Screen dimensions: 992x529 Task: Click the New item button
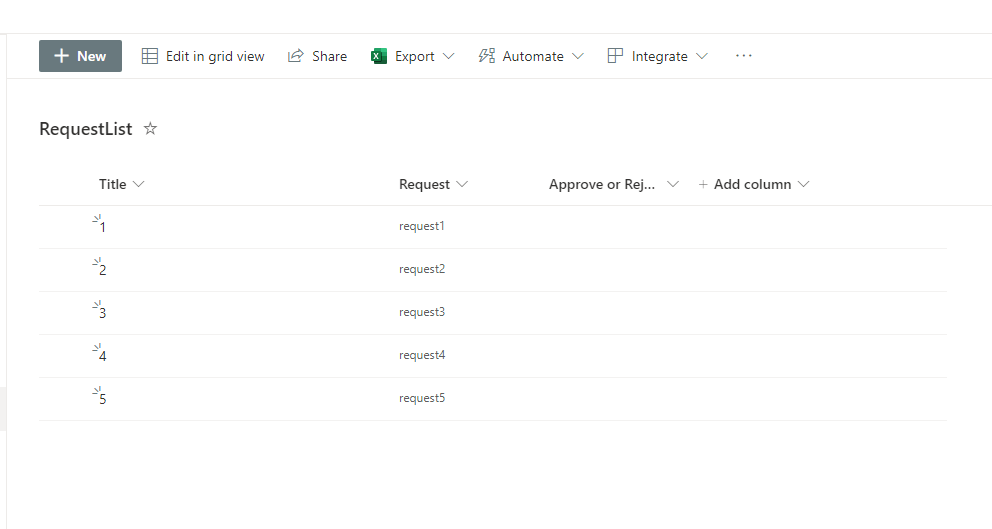pos(80,56)
